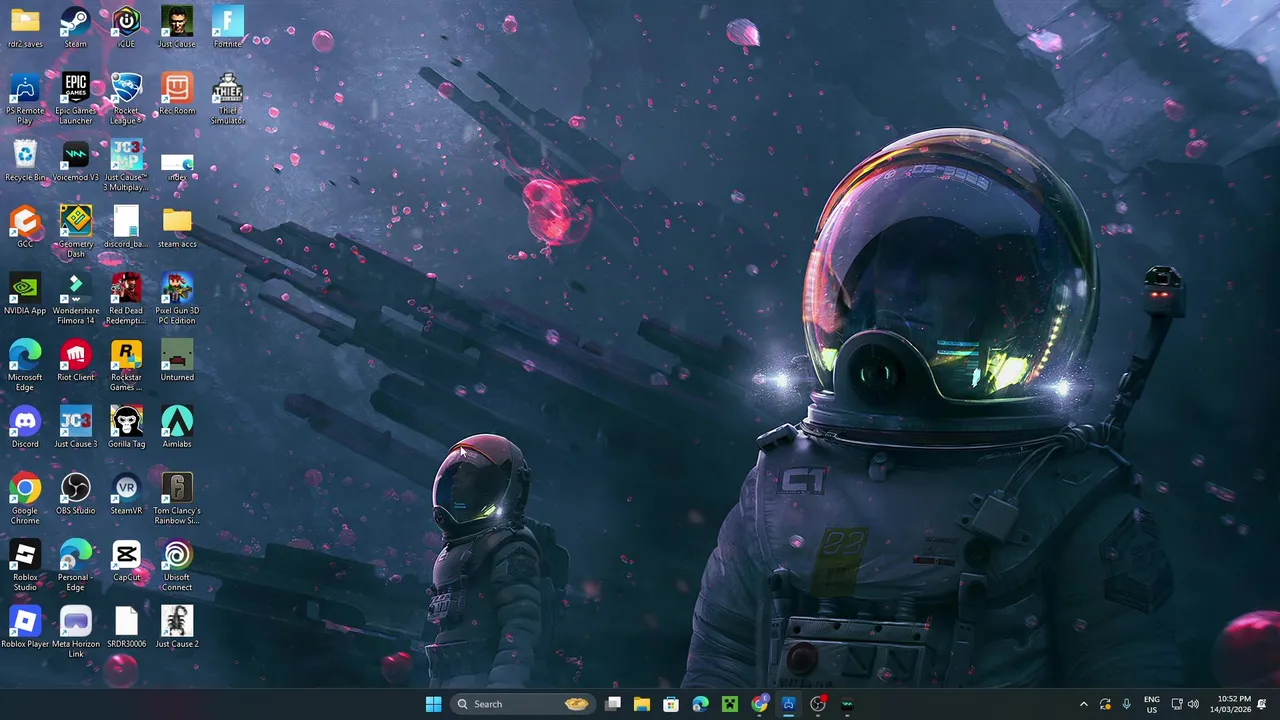Open Minecraft creeper taskbar icon
Image resolution: width=1280 pixels, height=720 pixels.
[x=730, y=704]
